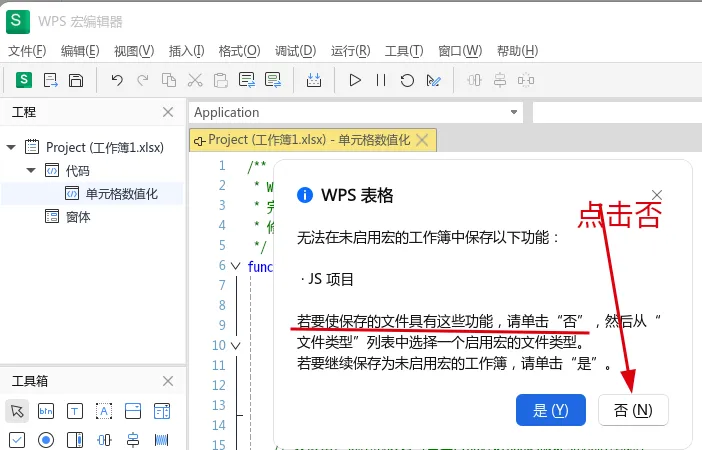Click the copy toolbar icon
The image size is (702, 450).
coord(169,80)
